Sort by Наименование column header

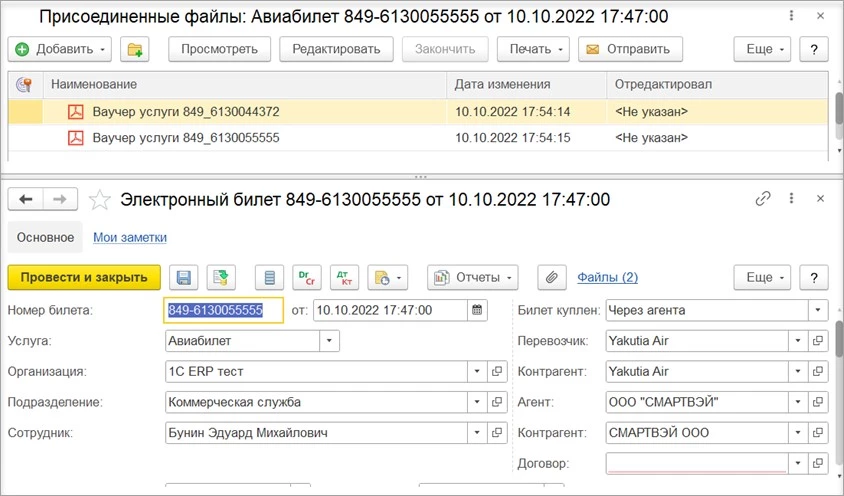(245, 85)
